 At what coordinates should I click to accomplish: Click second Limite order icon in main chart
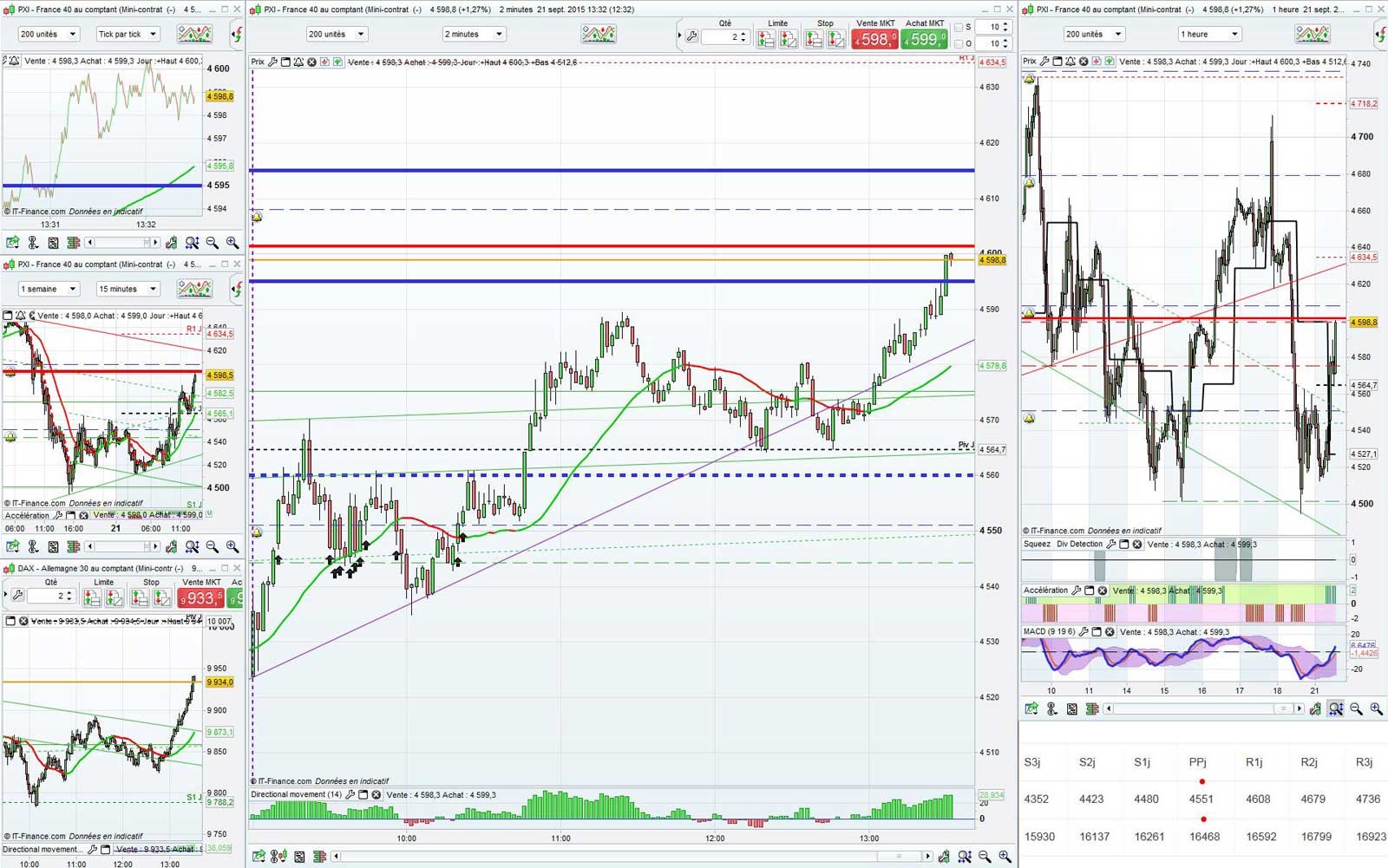tap(788, 39)
